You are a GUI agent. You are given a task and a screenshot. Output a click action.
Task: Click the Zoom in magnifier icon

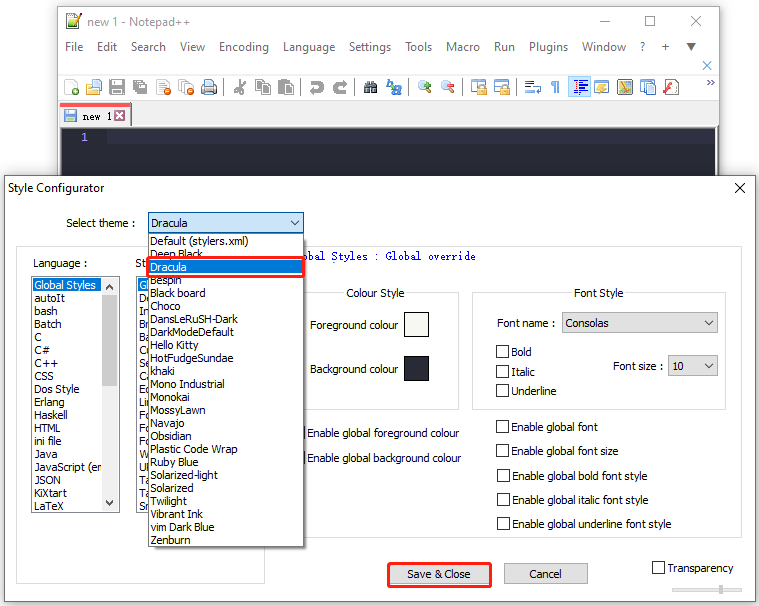coord(425,87)
